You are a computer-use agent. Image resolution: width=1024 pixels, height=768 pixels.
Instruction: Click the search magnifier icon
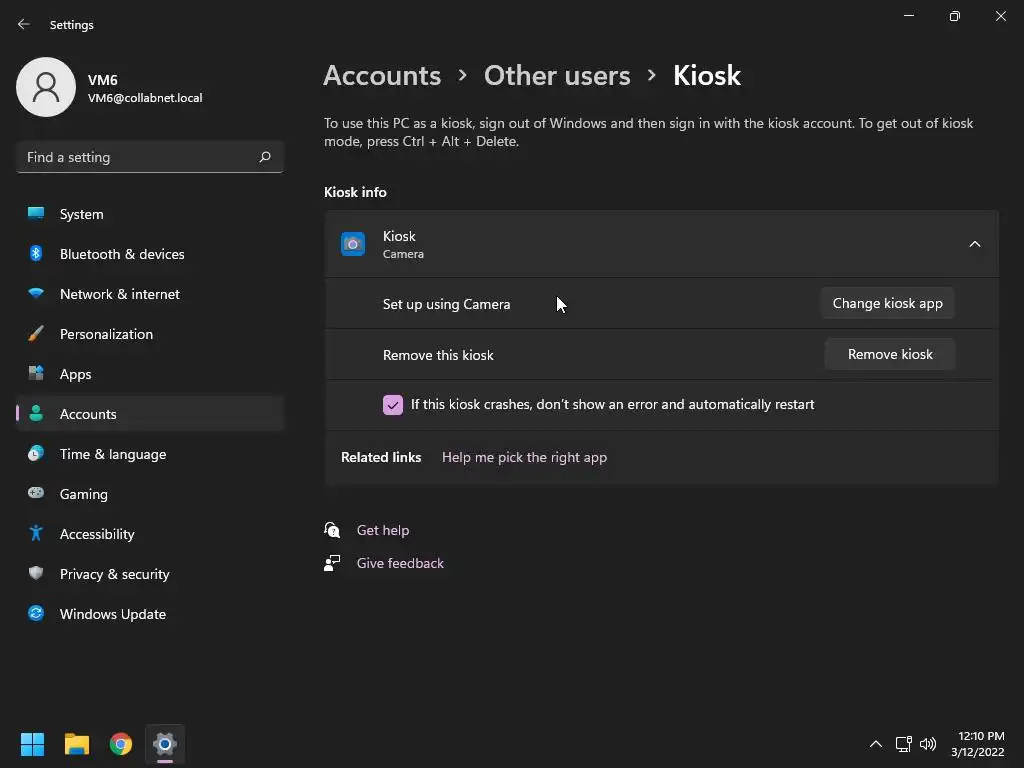click(x=265, y=157)
